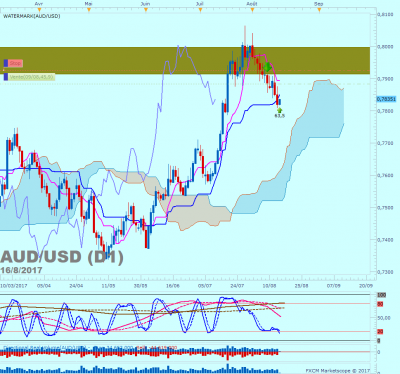Click the 05/07 date axis label
Image resolution: width=400 pixels, height=374 pixels.
click(205, 286)
